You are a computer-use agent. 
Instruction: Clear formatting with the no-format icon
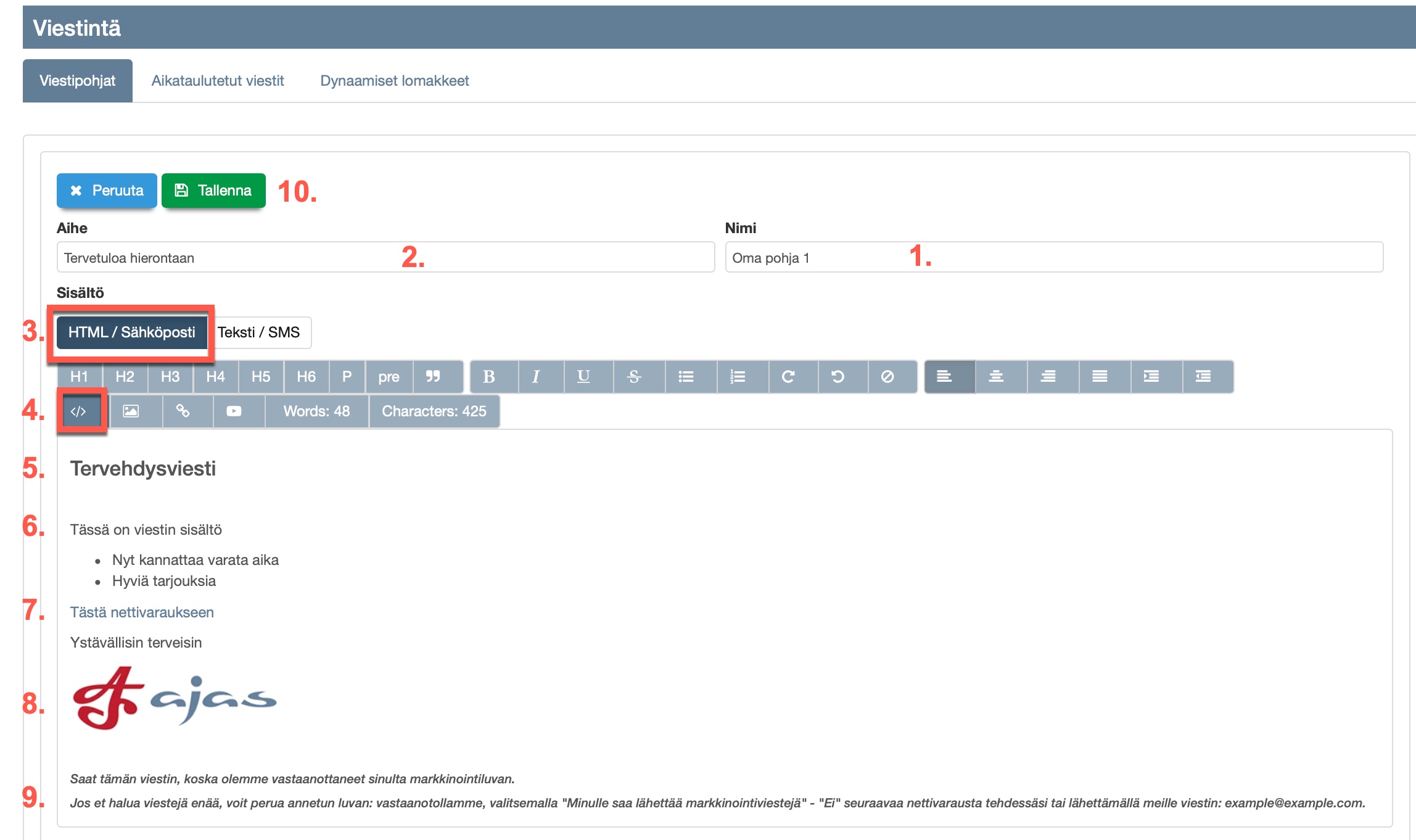point(887,377)
